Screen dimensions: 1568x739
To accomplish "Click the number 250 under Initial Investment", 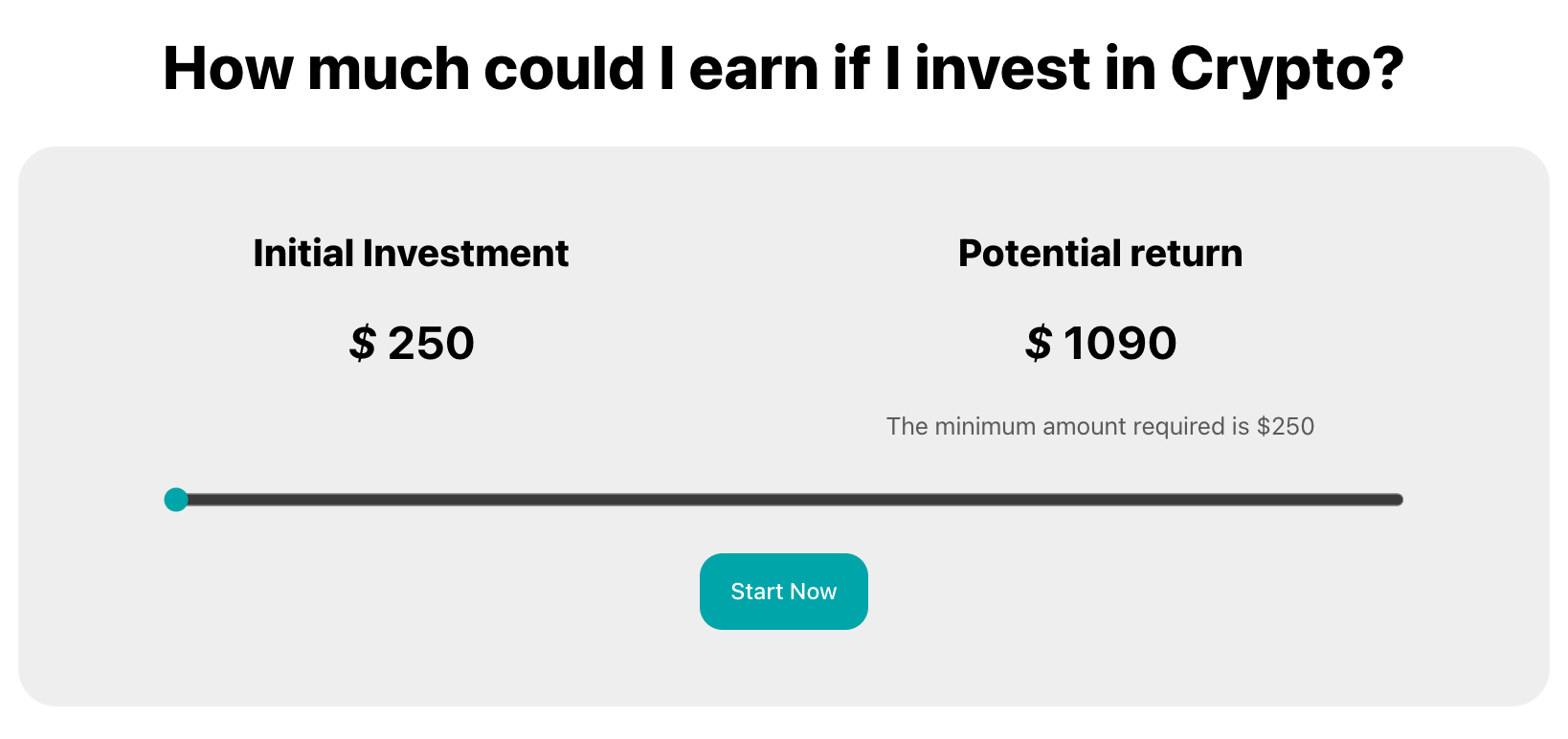I will pyautogui.click(x=431, y=343).
